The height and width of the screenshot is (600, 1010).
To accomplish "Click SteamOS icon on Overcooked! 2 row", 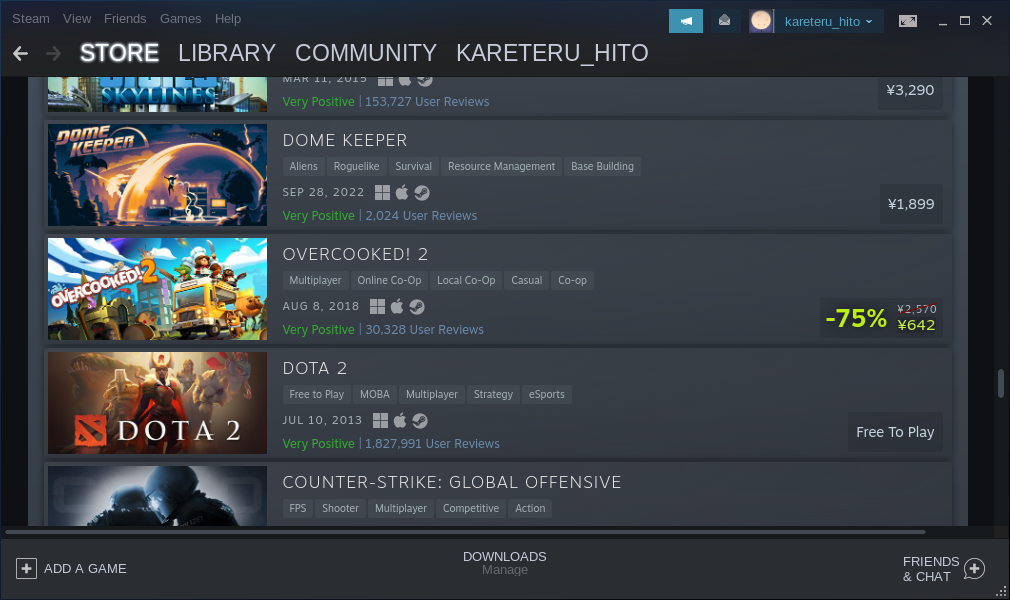I will point(417,307).
